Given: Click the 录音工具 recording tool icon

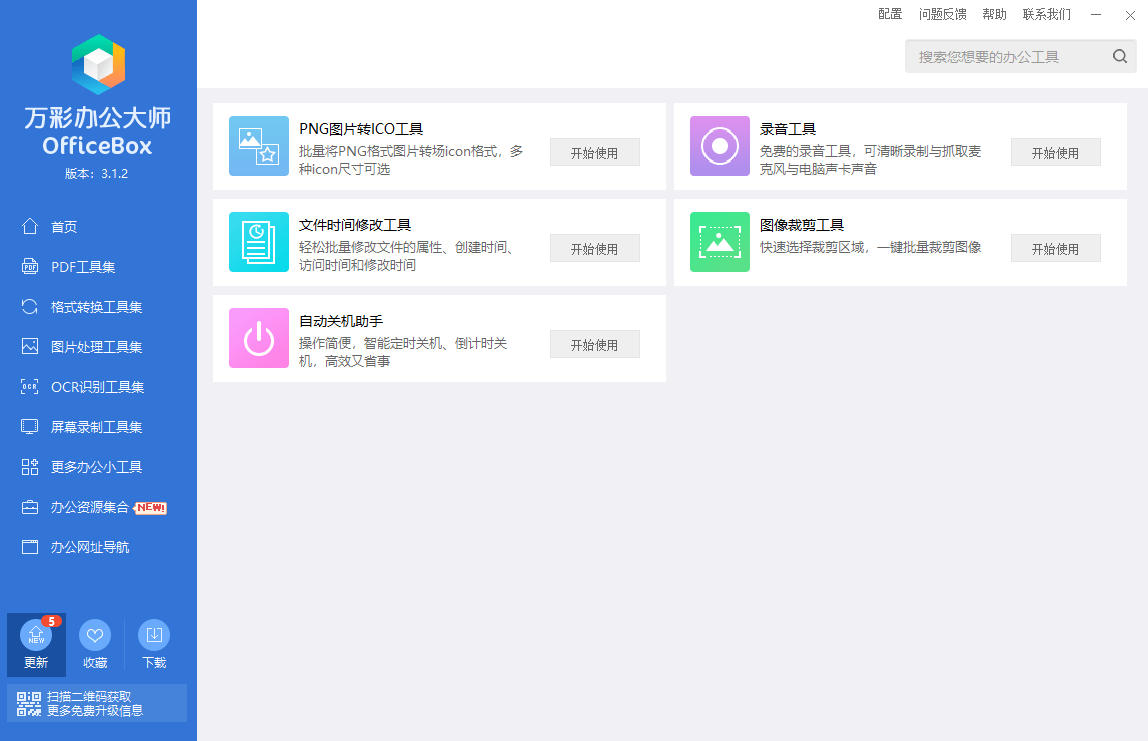Looking at the screenshot, I should click(x=719, y=146).
